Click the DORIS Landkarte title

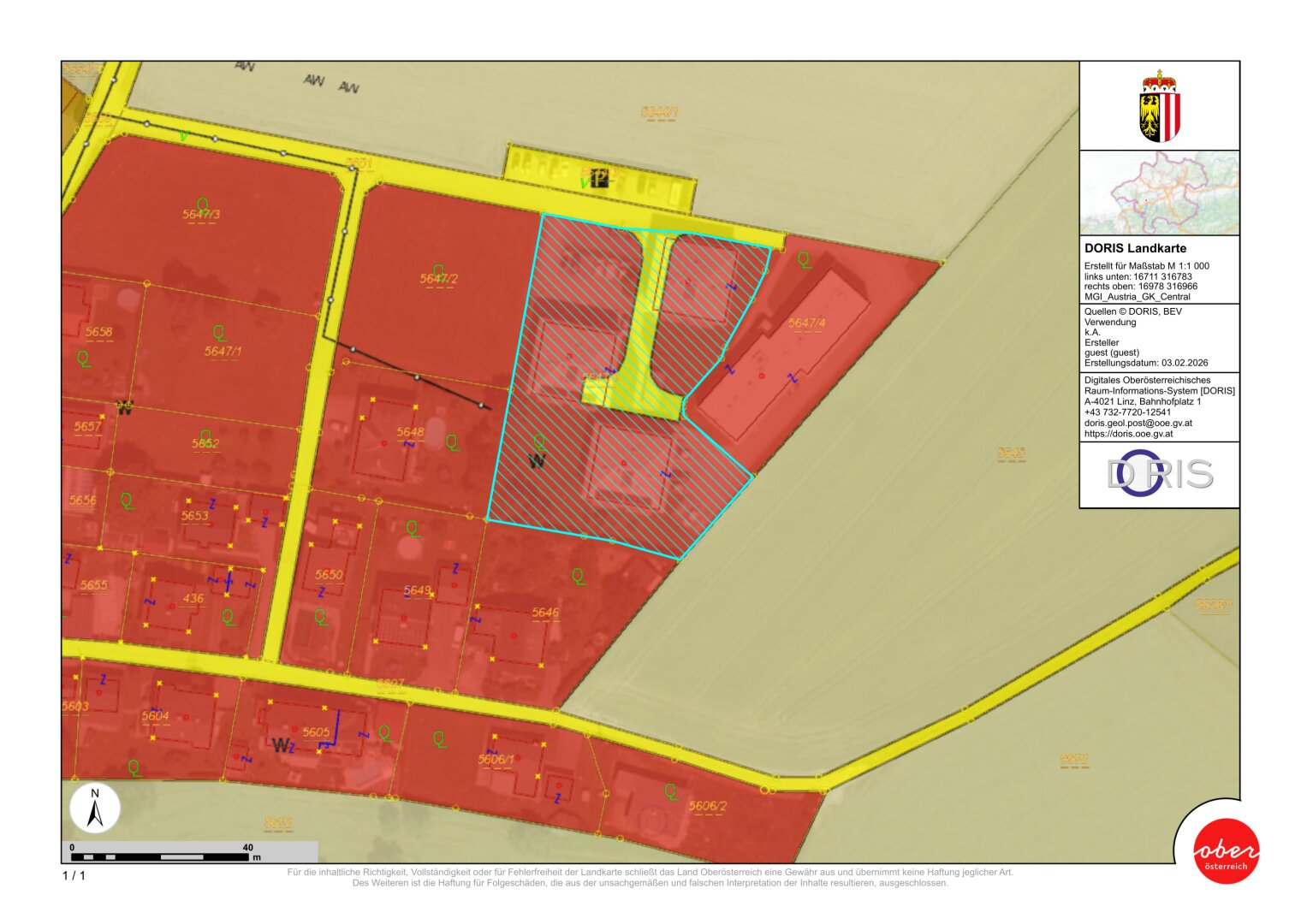tap(1135, 248)
